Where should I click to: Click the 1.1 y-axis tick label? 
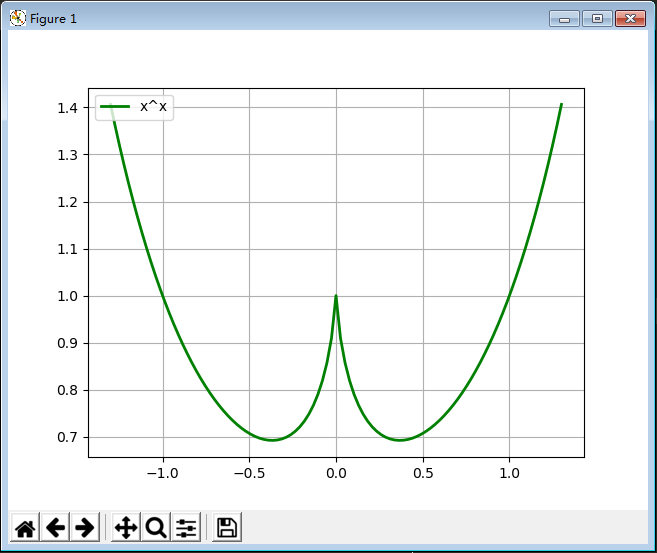67,249
